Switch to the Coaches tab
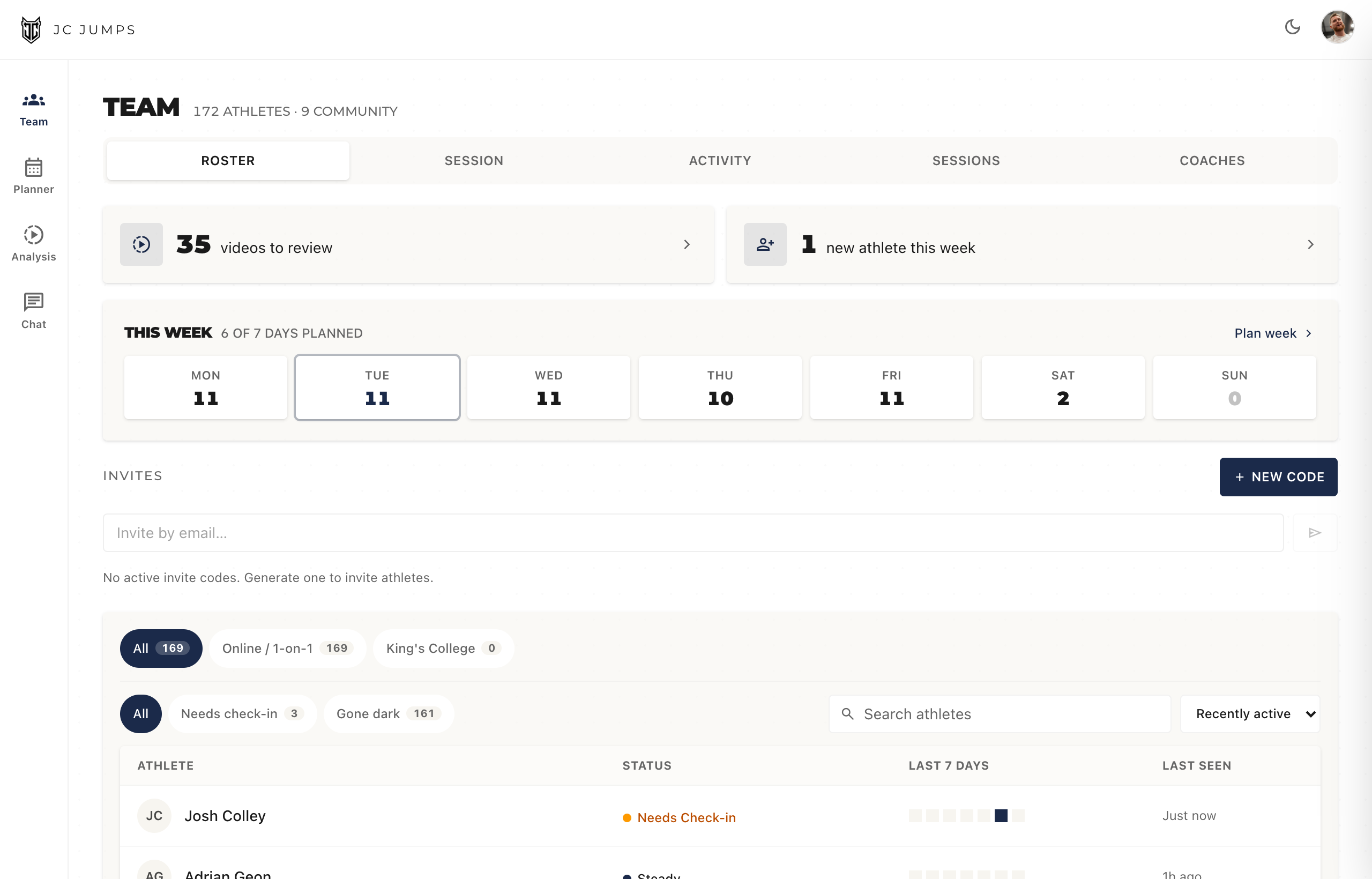This screenshot has width=1372, height=879. pyautogui.click(x=1212, y=160)
